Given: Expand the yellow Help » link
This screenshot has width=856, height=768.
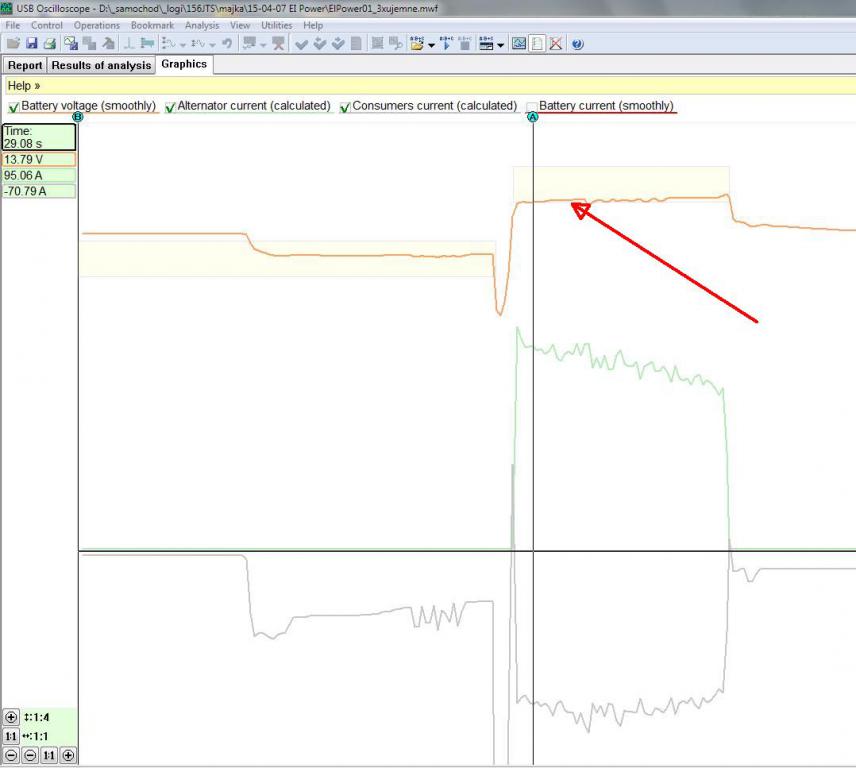Looking at the screenshot, I should tap(23, 86).
